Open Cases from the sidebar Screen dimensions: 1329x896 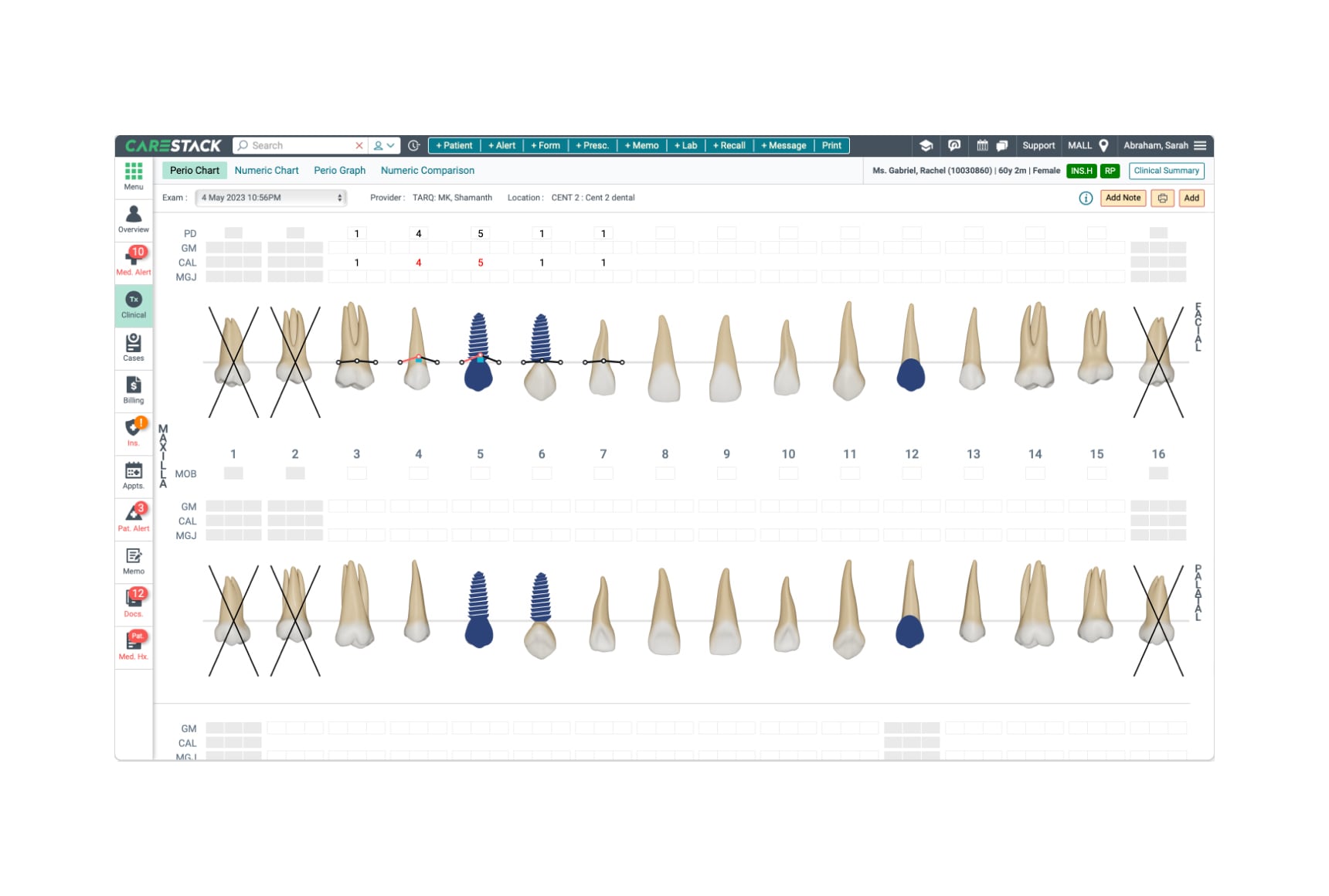click(134, 347)
